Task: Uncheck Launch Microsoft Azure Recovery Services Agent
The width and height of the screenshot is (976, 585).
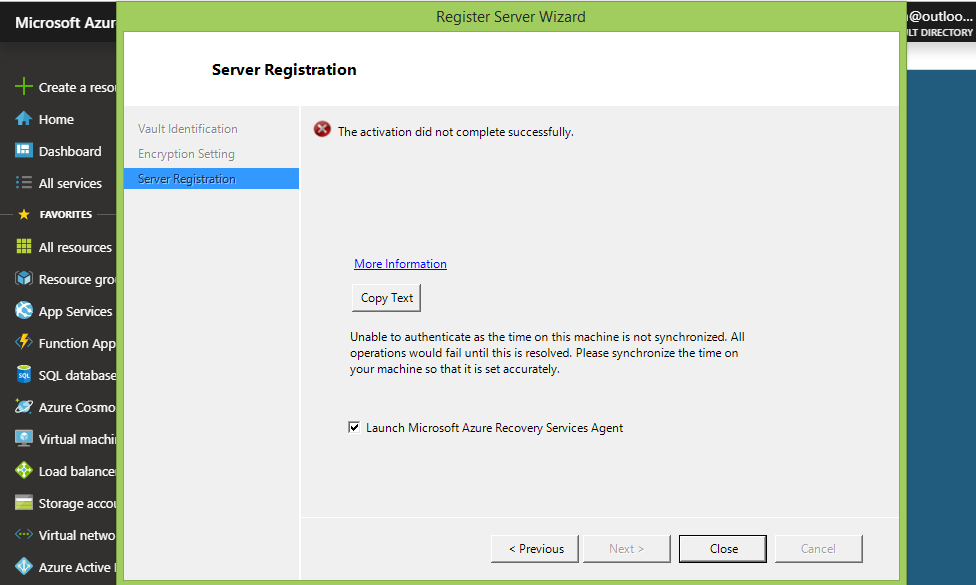Action: tap(354, 427)
